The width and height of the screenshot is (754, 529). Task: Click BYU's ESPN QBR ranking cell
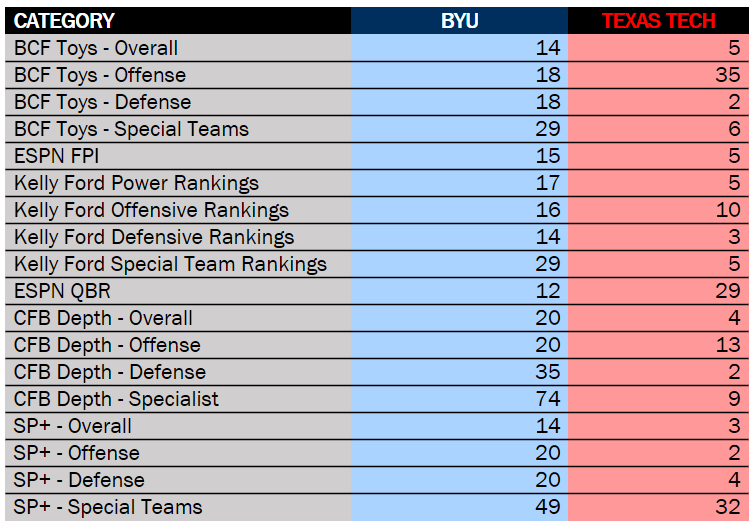[x=548, y=291]
